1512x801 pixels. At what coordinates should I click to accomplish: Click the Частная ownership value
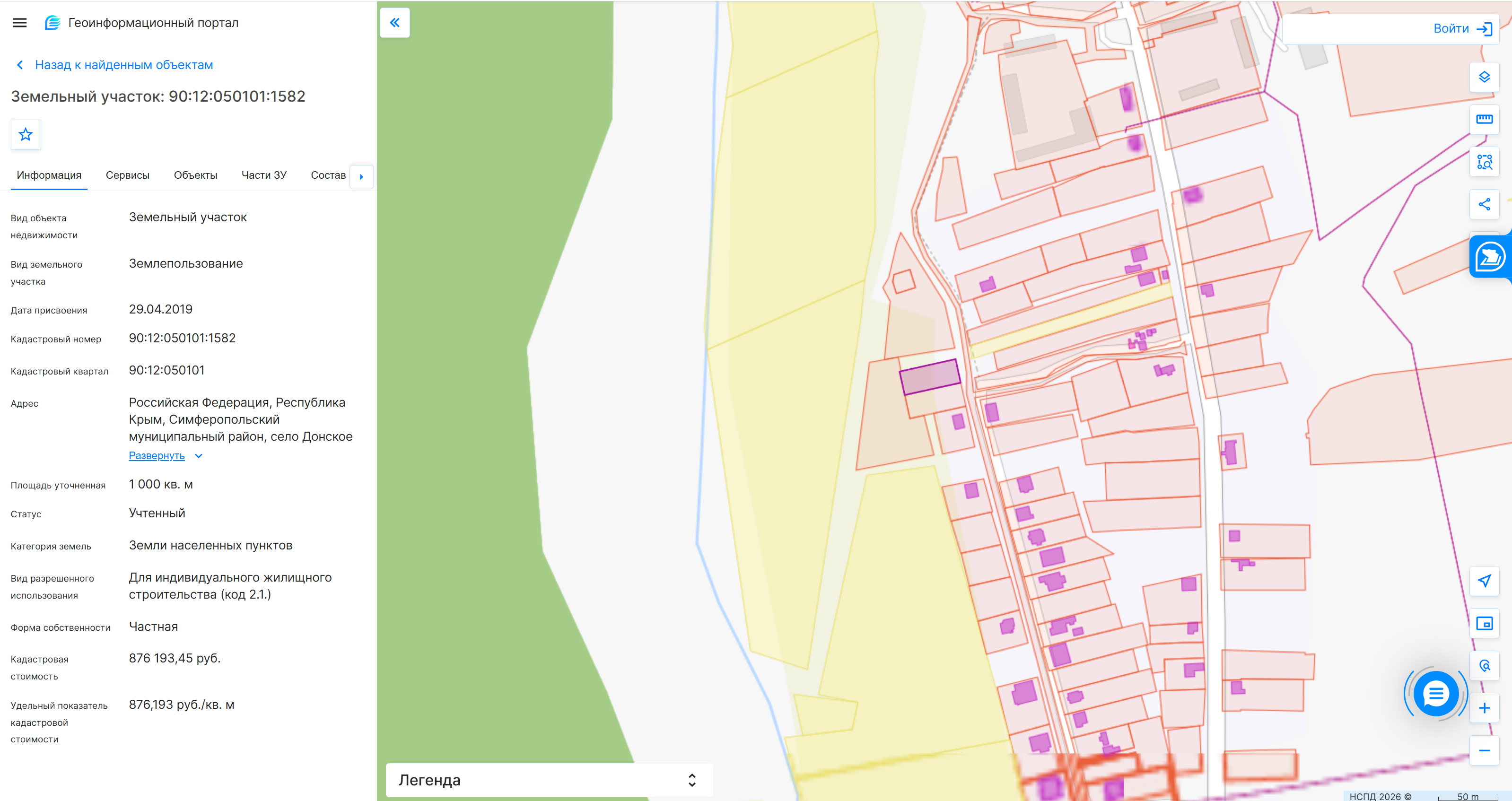click(154, 627)
